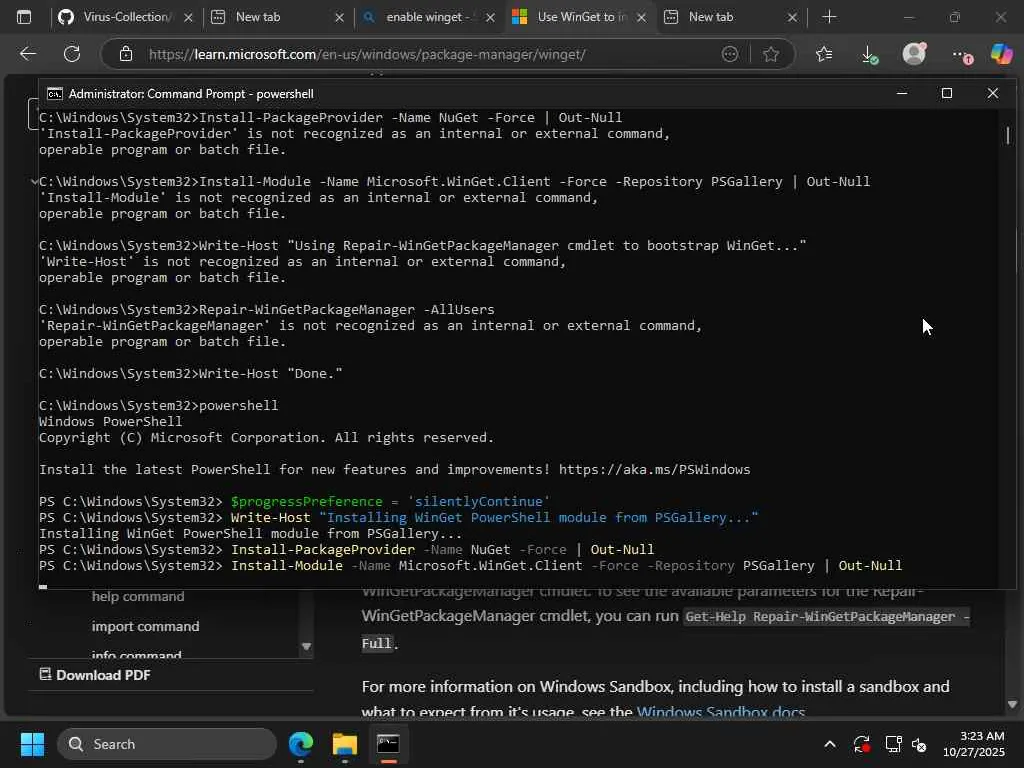1024x768 pixels.
Task: Add this page to favorites
Action: [x=771, y=54]
